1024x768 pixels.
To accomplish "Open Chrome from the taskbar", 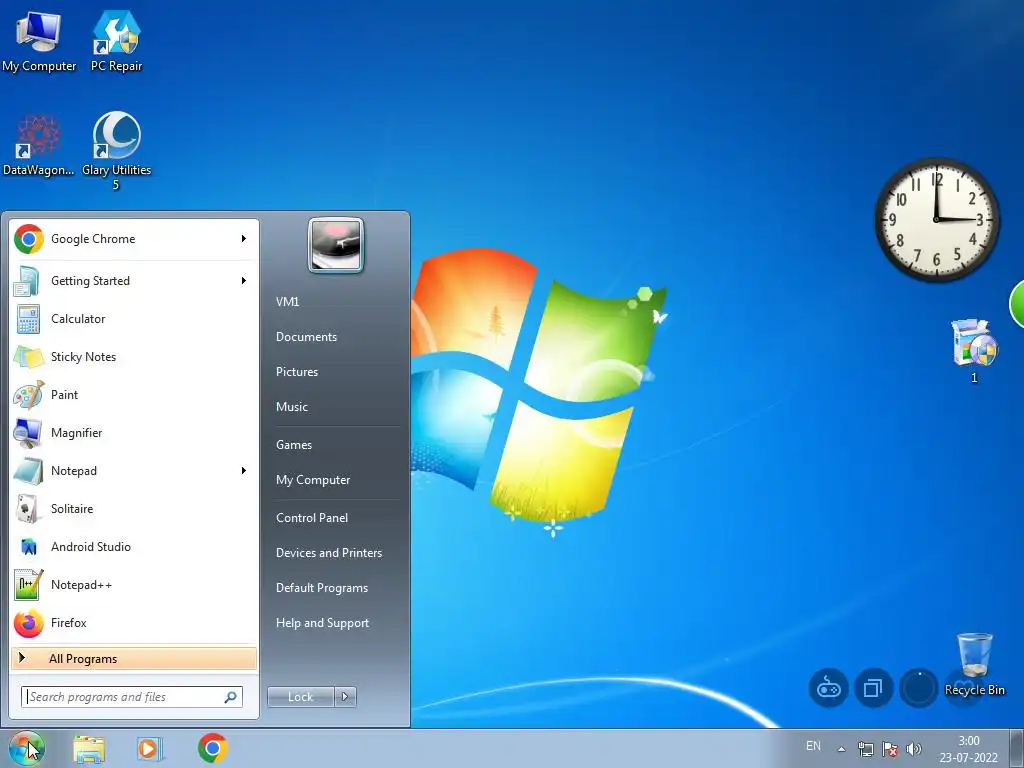I will 213,748.
